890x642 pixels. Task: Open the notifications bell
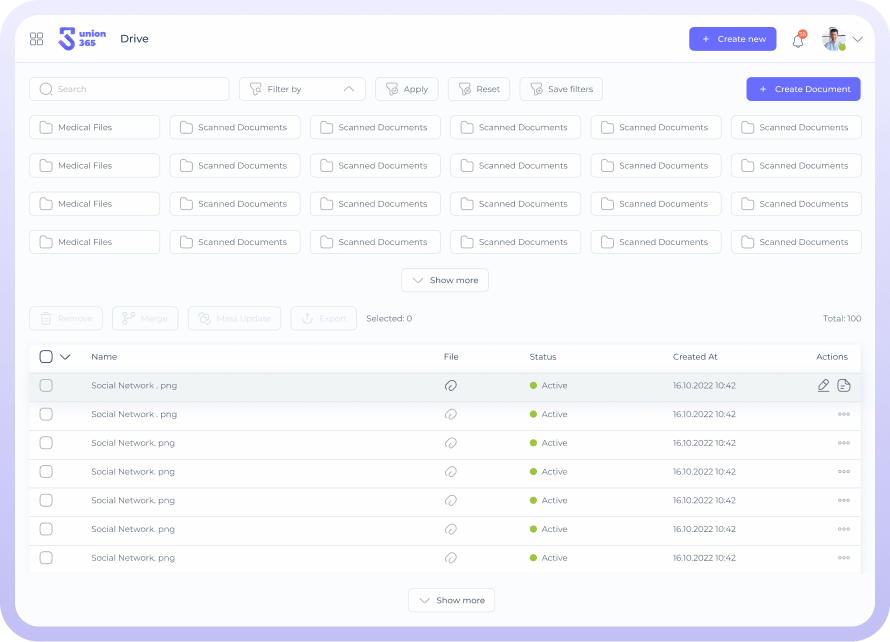(x=798, y=40)
